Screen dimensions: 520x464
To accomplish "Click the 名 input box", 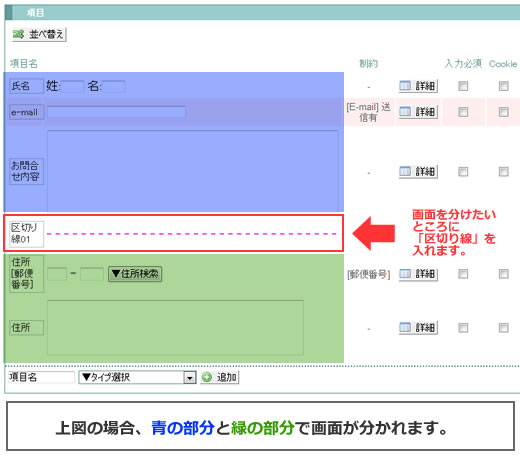I will (x=114, y=87).
